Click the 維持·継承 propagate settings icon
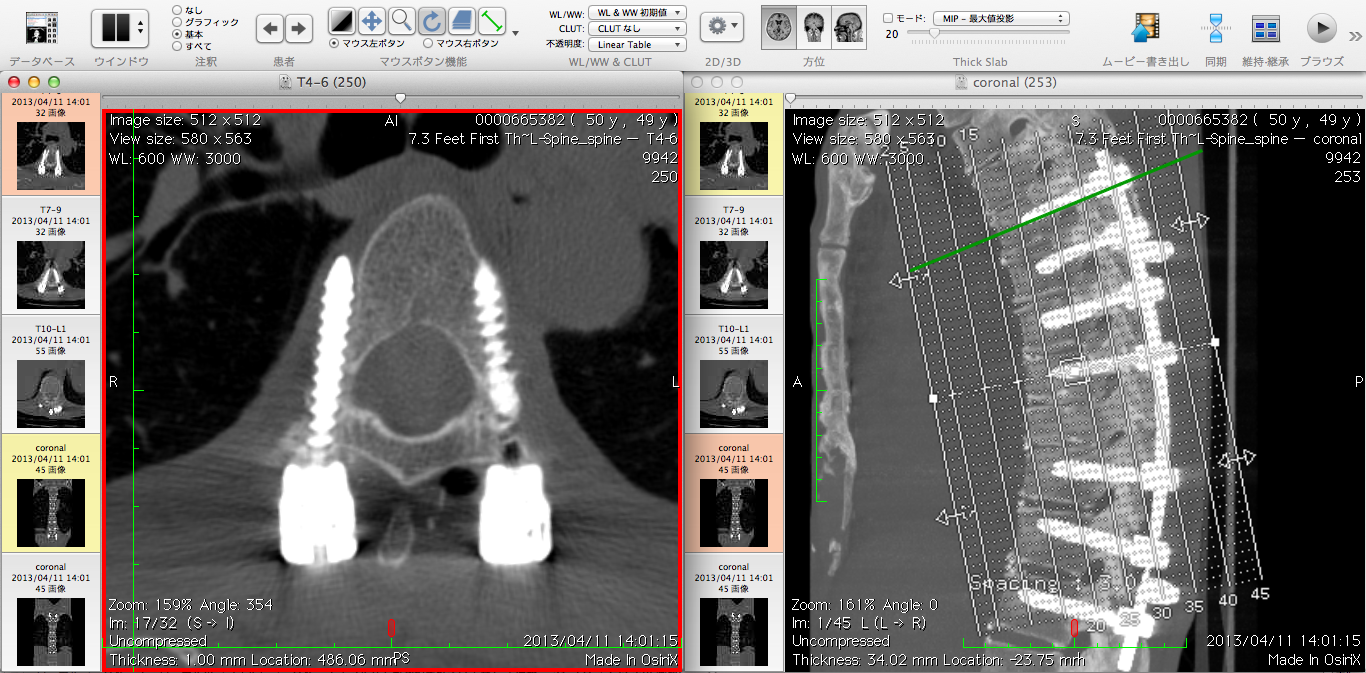 click(x=1266, y=29)
